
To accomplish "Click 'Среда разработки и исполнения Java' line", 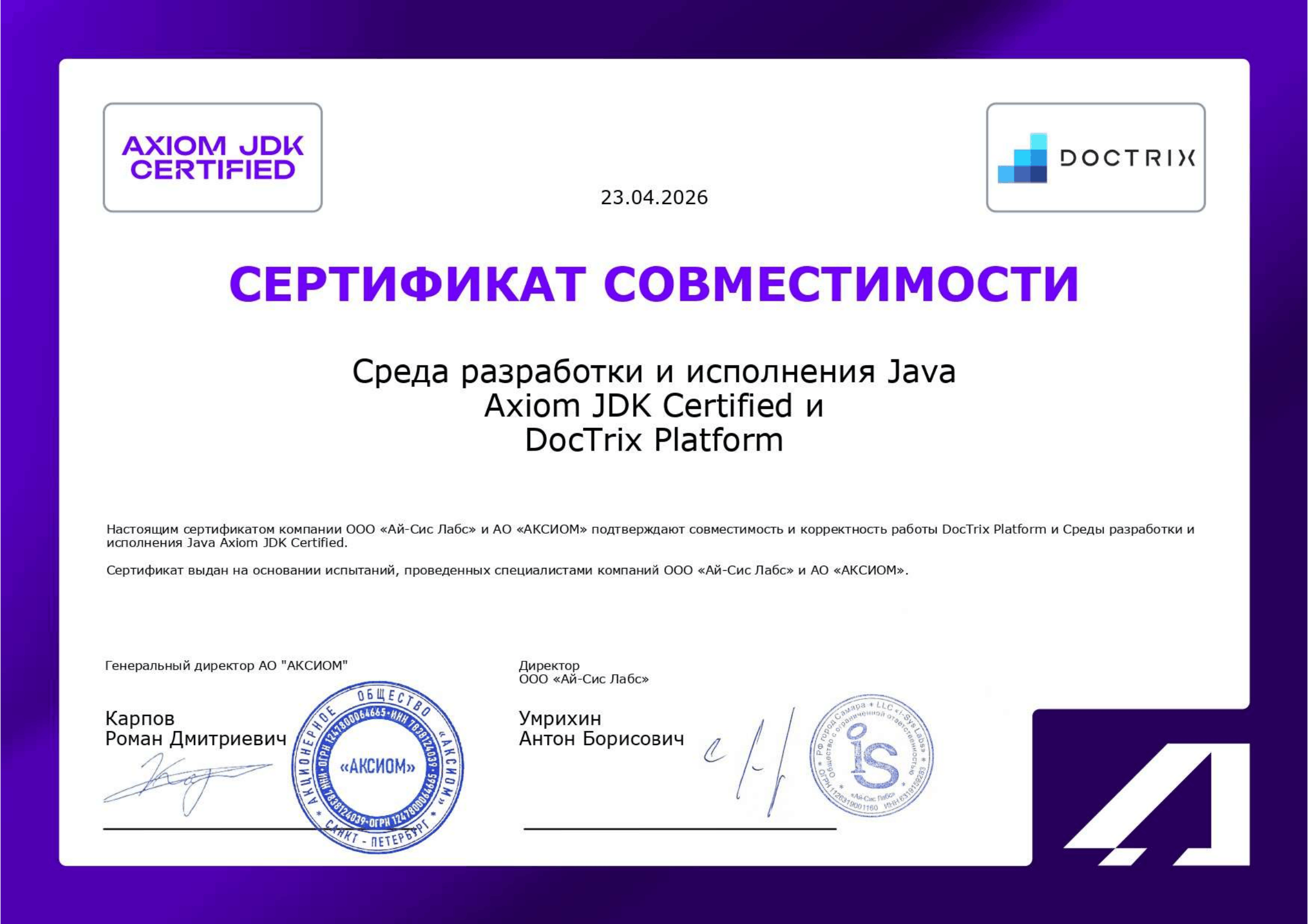I will [654, 372].
